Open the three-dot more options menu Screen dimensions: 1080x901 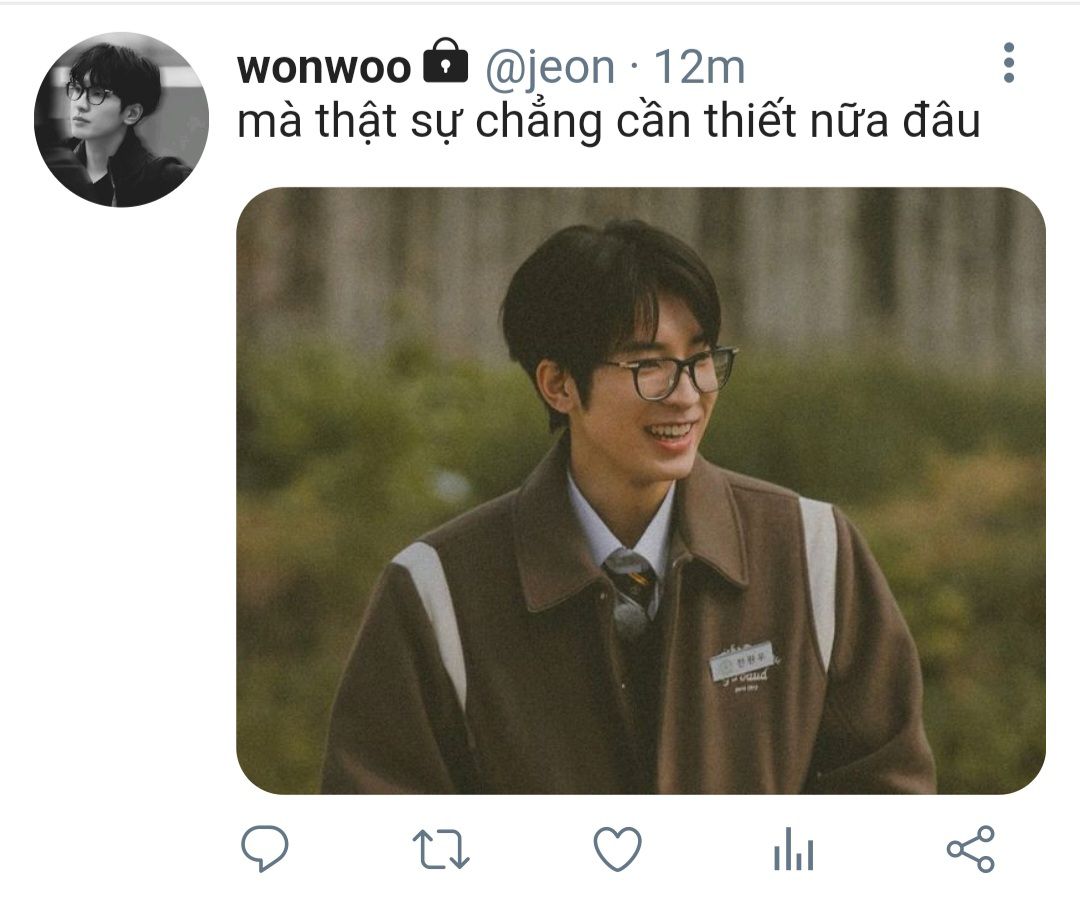click(1009, 63)
